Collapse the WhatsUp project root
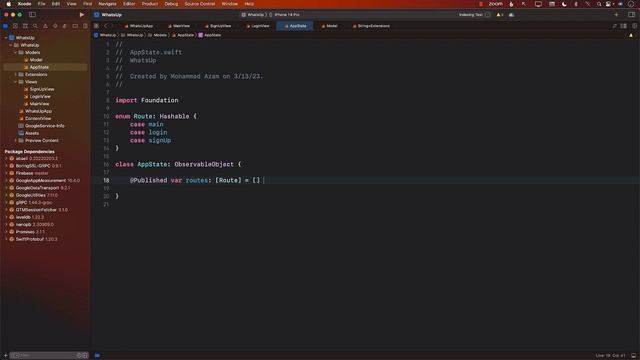Screen dimensions: 640x360 click(6, 38)
